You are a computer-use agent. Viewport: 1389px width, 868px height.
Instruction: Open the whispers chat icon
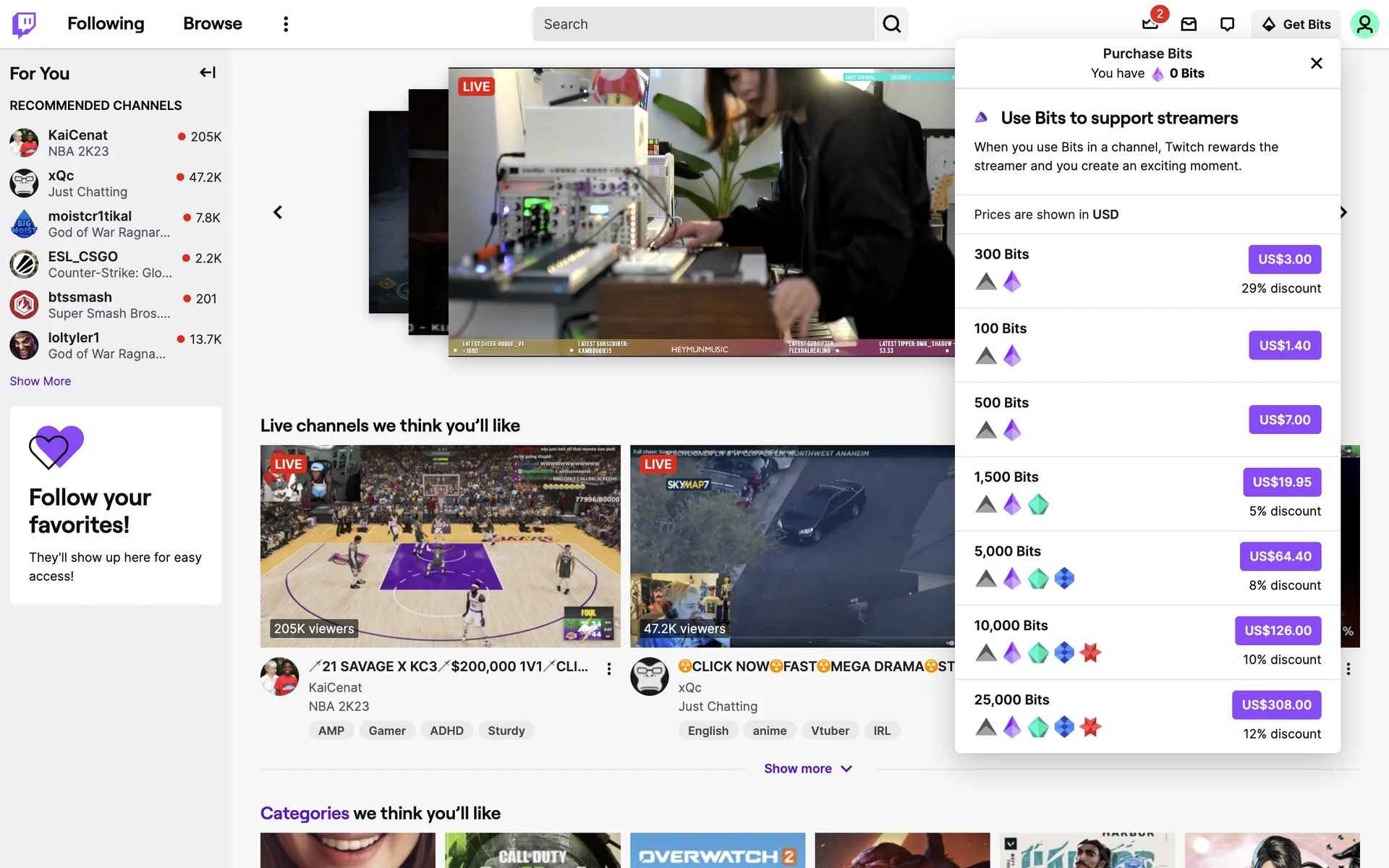click(x=1227, y=24)
